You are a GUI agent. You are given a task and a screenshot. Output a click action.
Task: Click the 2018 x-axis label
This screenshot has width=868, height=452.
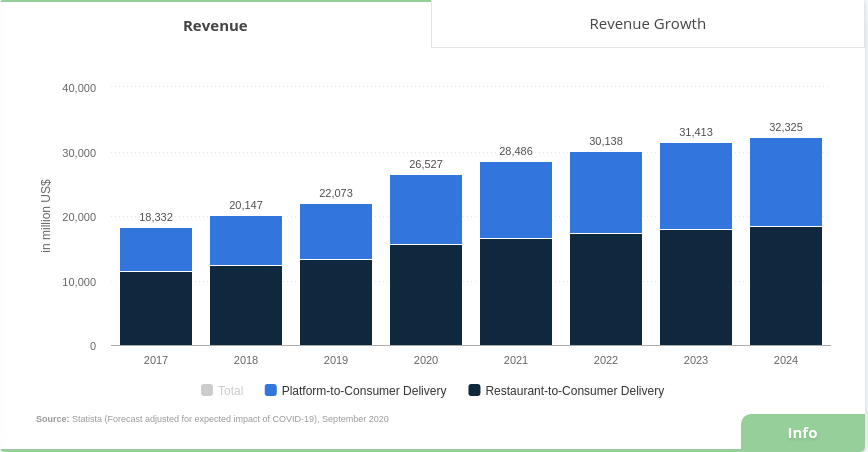[246, 360]
